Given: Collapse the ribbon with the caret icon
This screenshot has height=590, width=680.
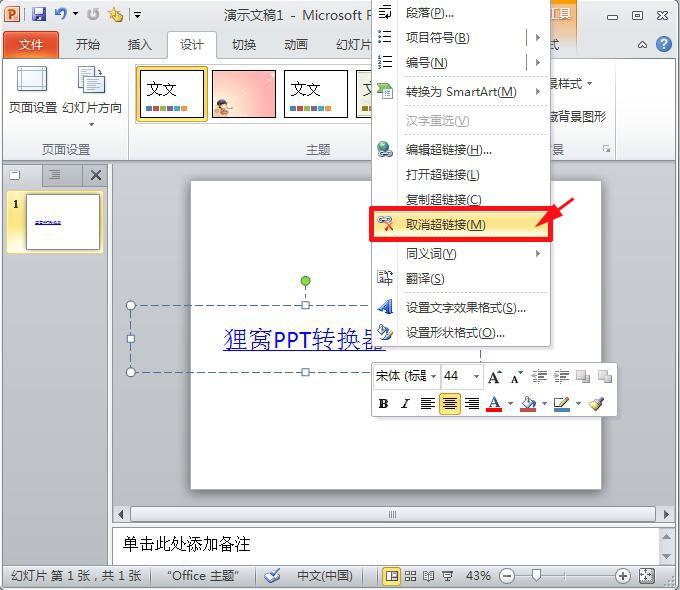Looking at the screenshot, I should click(x=642, y=44).
